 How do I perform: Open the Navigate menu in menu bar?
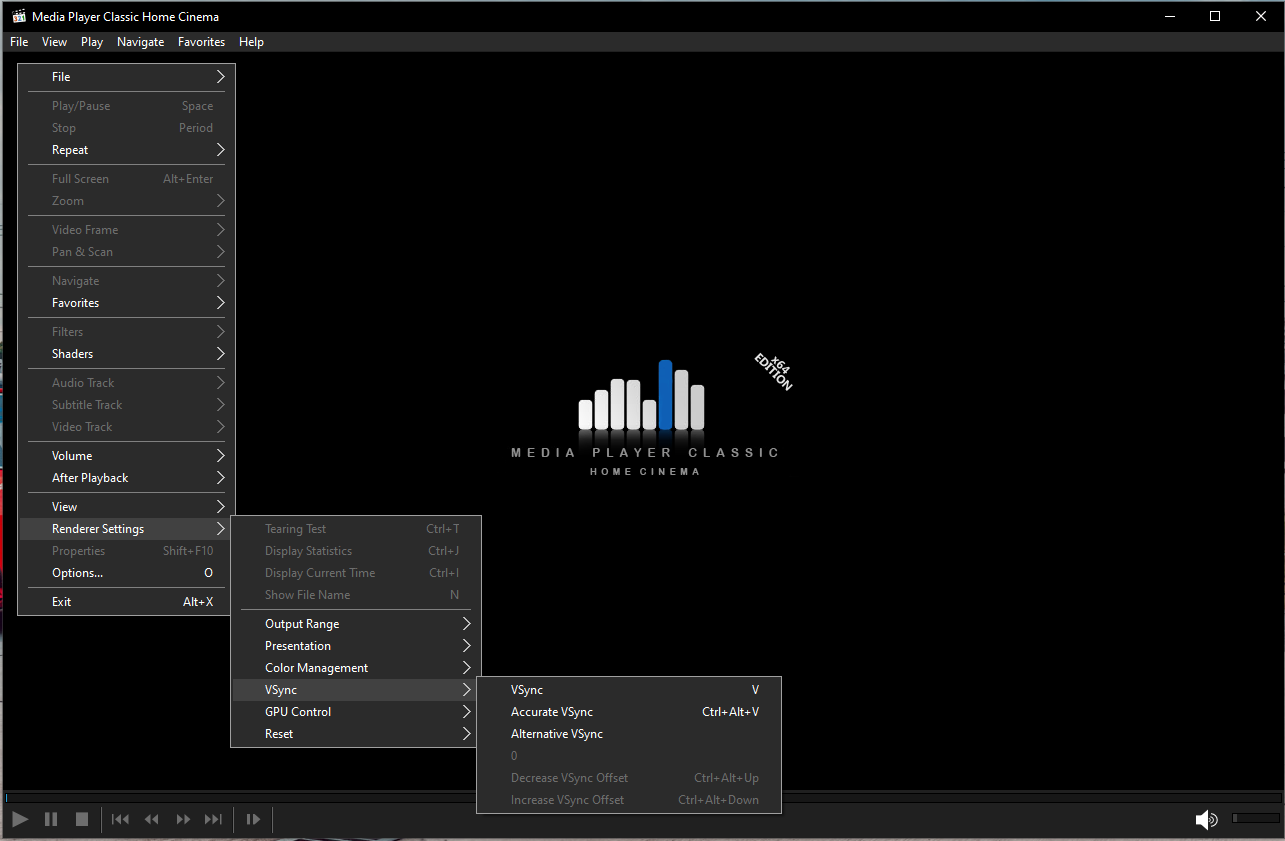tap(140, 42)
